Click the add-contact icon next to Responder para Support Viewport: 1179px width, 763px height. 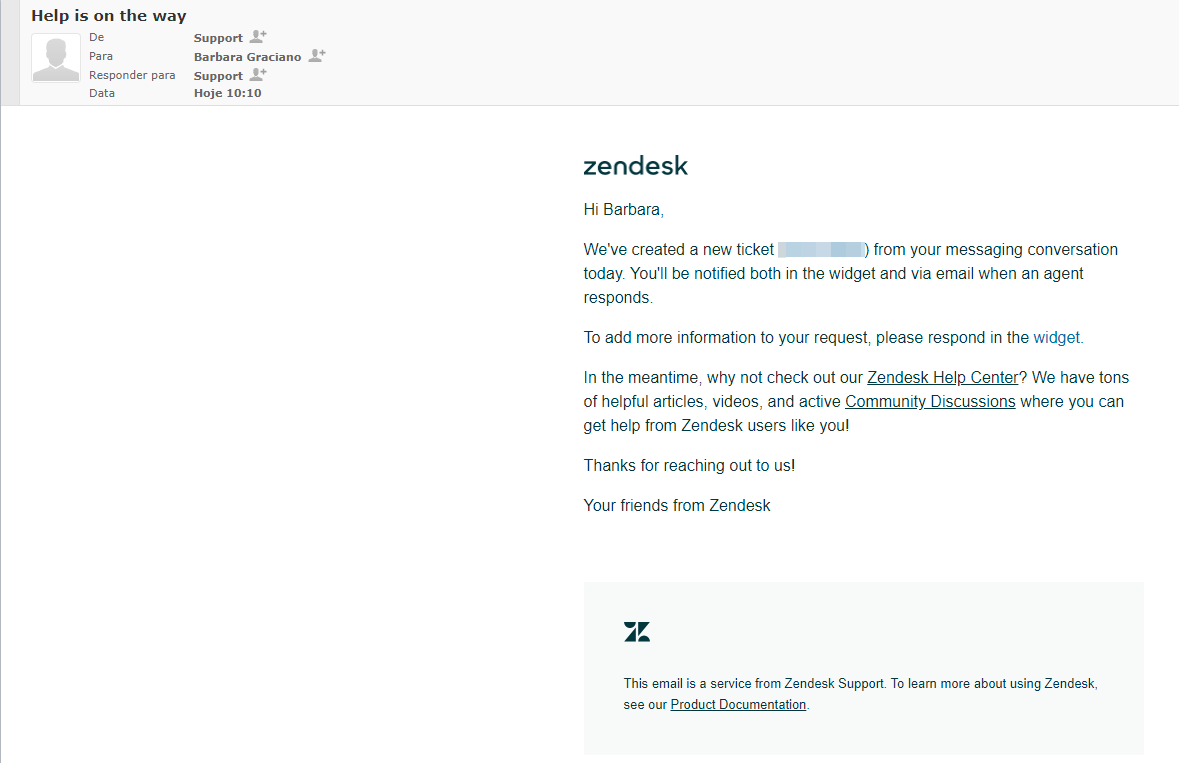(x=256, y=75)
